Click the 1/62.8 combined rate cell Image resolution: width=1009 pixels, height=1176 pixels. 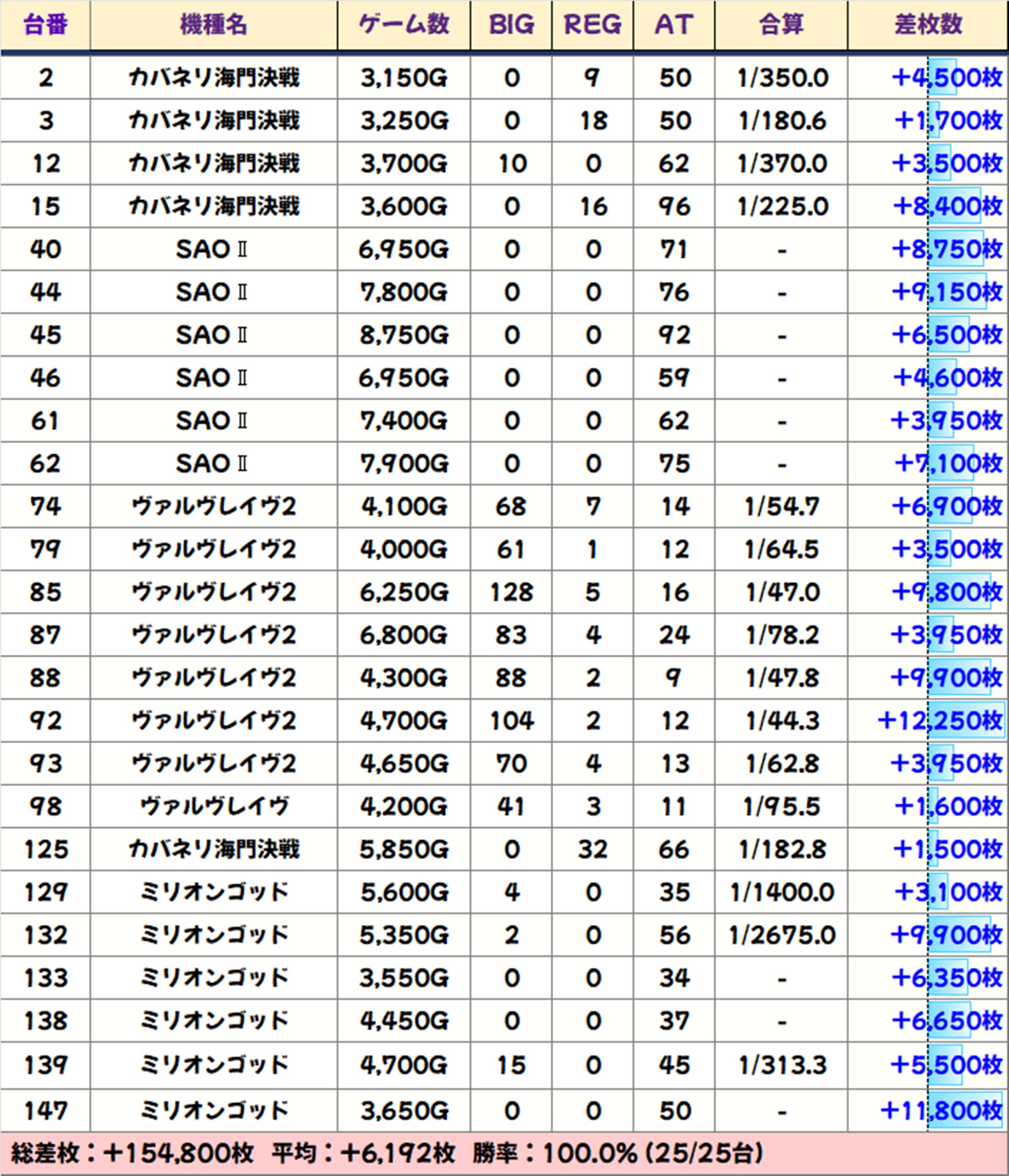[782, 763]
